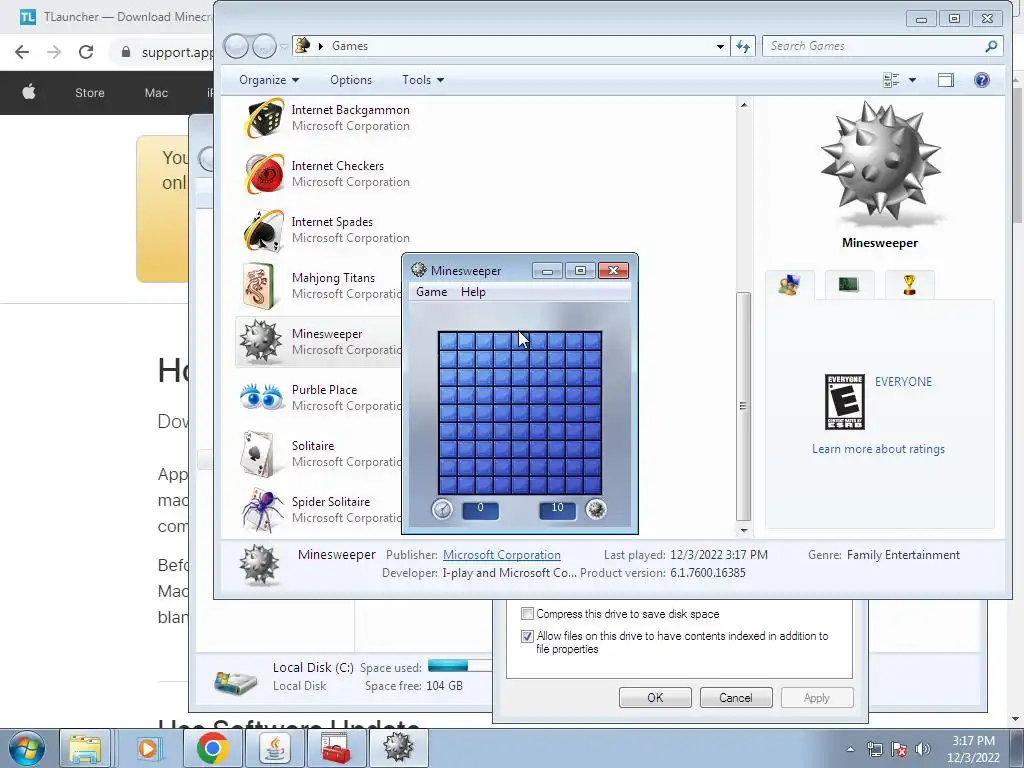Select the Purble Place eyes icon
The height and width of the screenshot is (768, 1024).
tap(261, 397)
